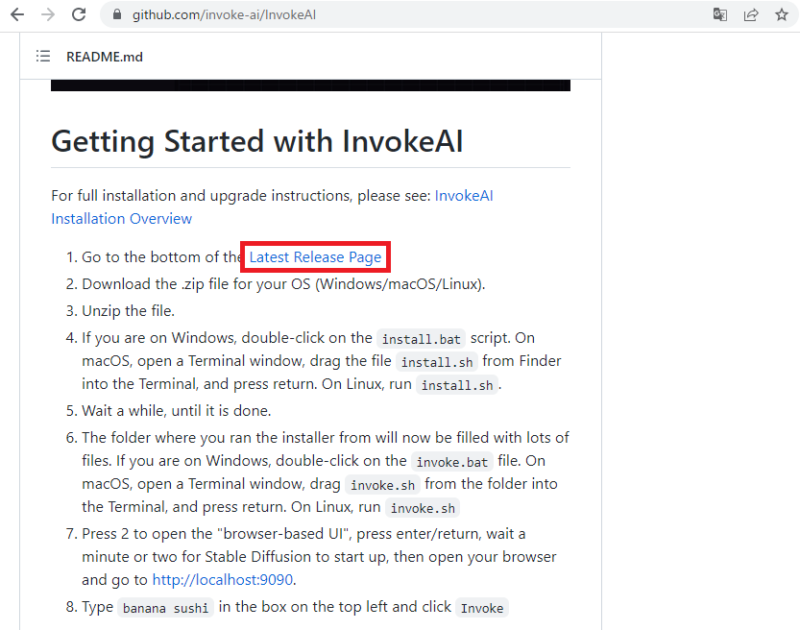Bookmark the page with the star icon
The width and height of the screenshot is (800, 630).
782,15
